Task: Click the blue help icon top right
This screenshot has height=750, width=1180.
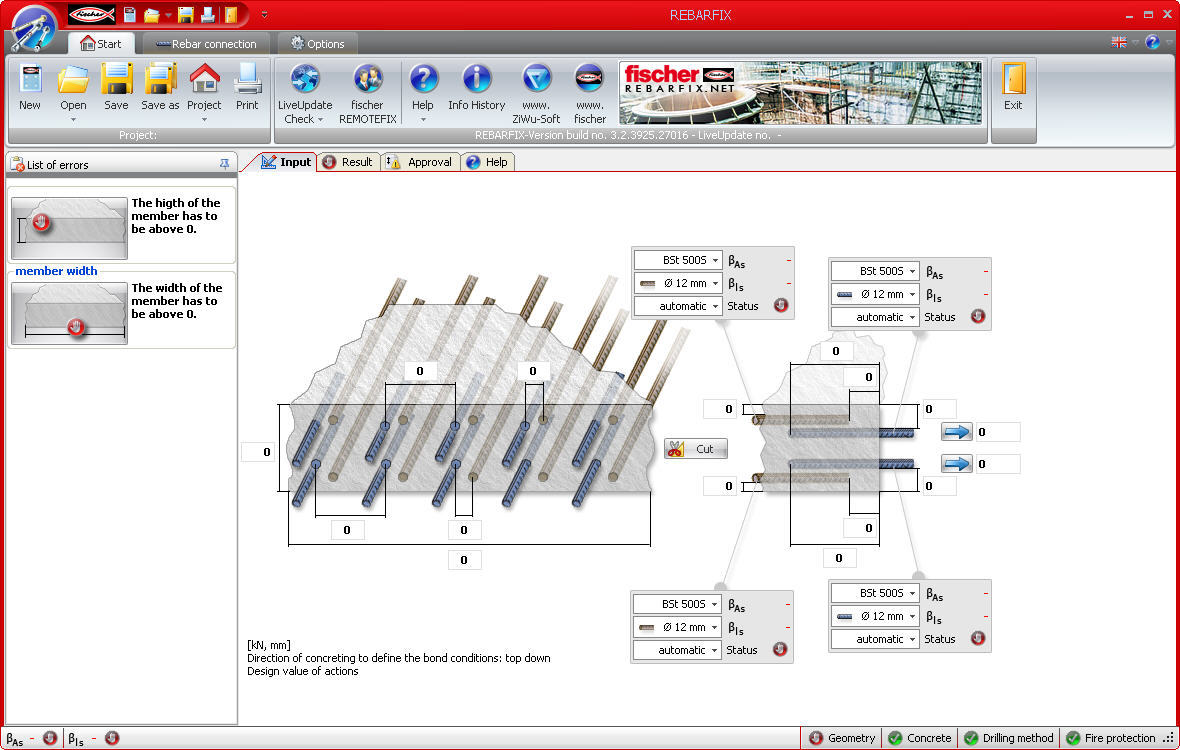Action: 1152,42
